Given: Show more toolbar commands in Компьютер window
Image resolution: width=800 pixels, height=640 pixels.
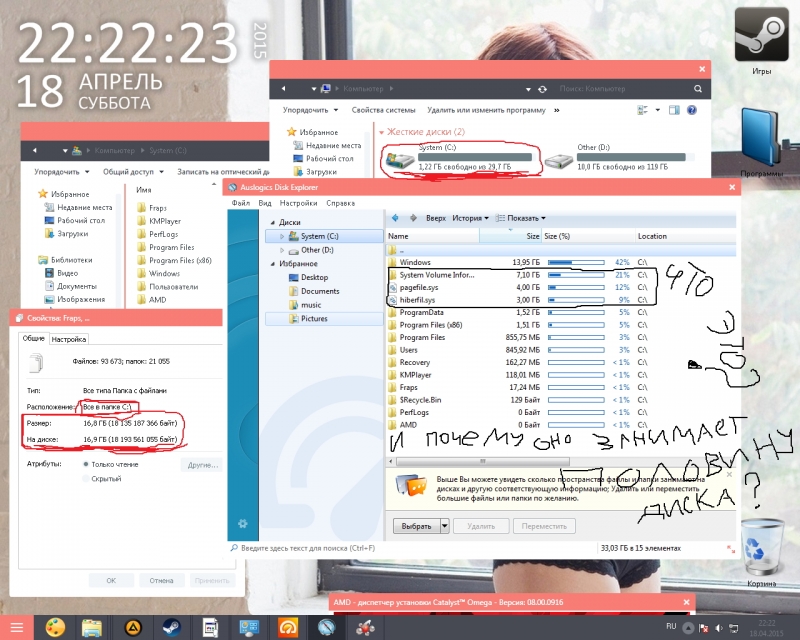Looking at the screenshot, I should pos(557,110).
